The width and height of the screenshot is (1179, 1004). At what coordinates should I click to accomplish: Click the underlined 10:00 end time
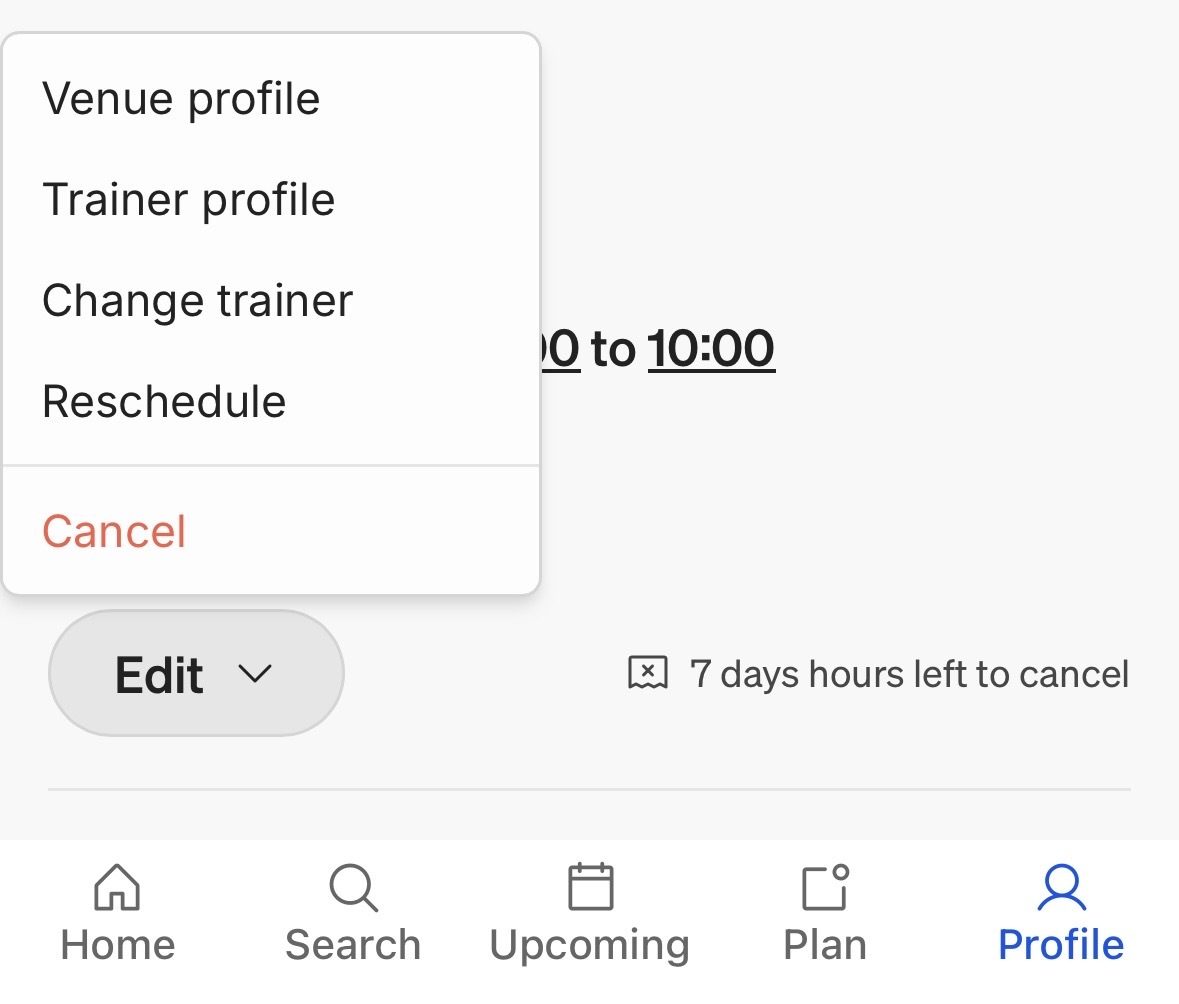(711, 349)
